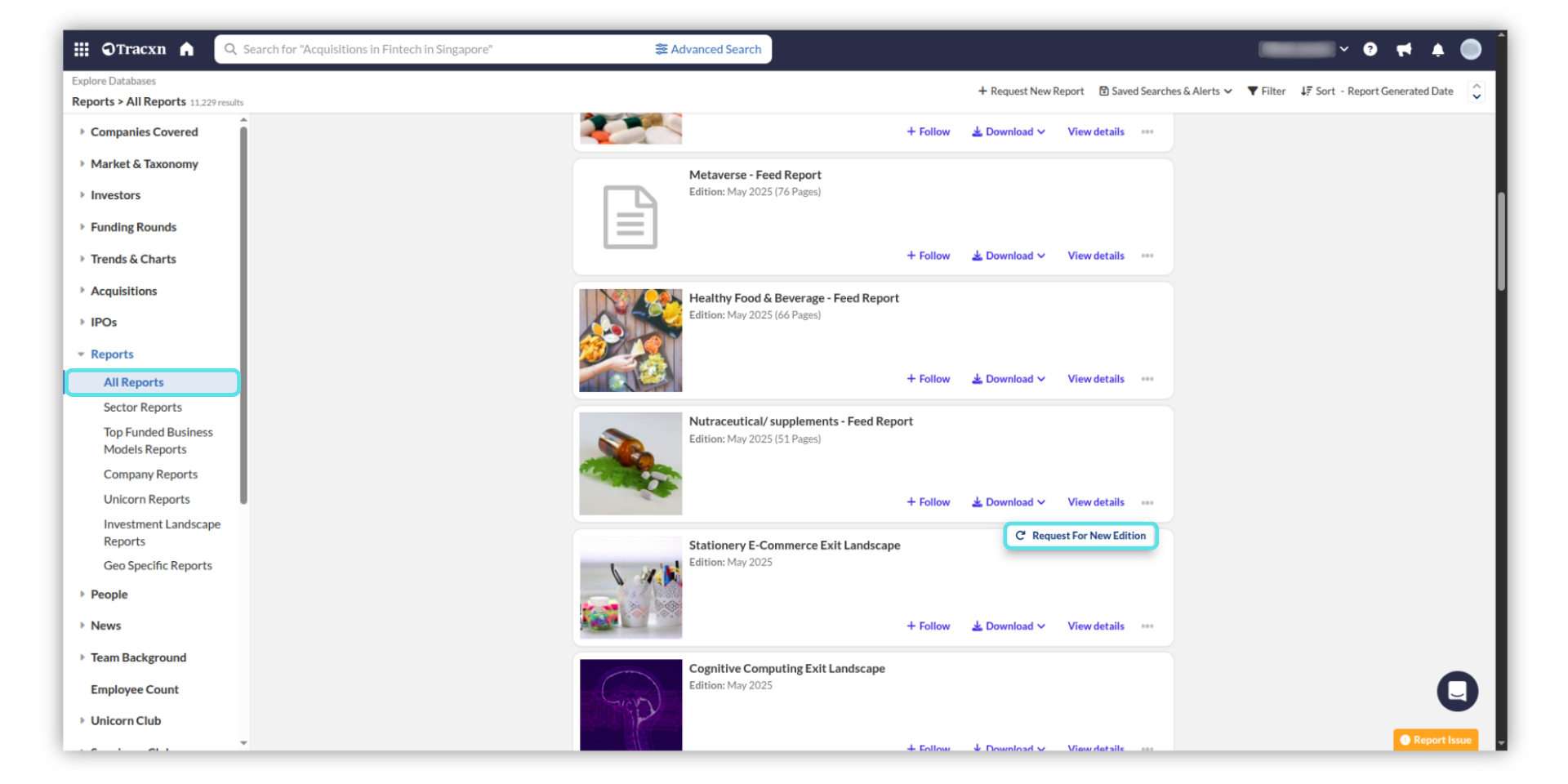Open Download dropdown for Healthy Food report
This screenshot has height=784, width=1568.
click(x=1009, y=379)
